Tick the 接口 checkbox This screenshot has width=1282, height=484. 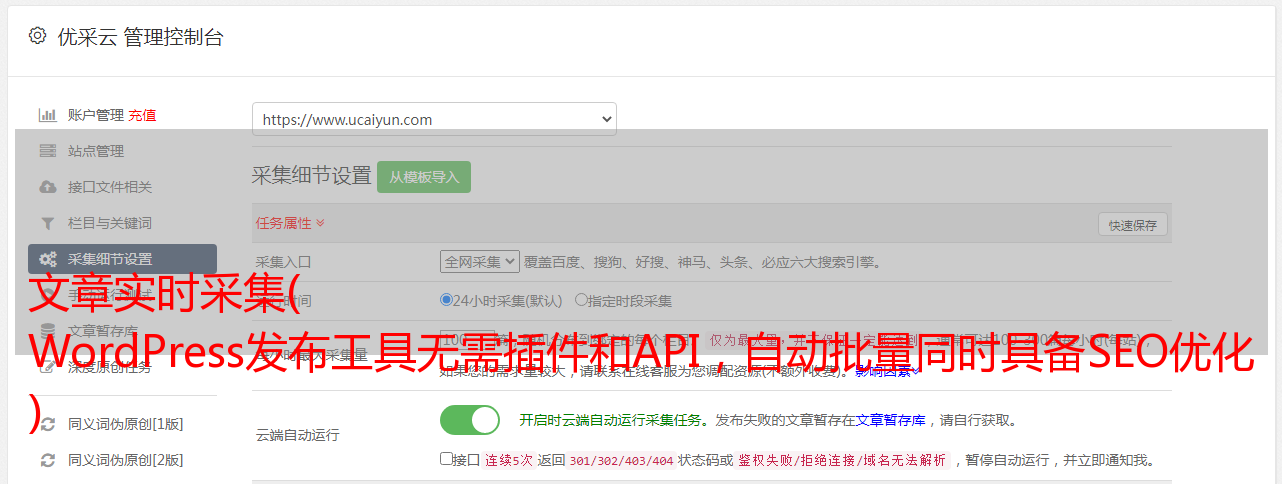point(446,459)
